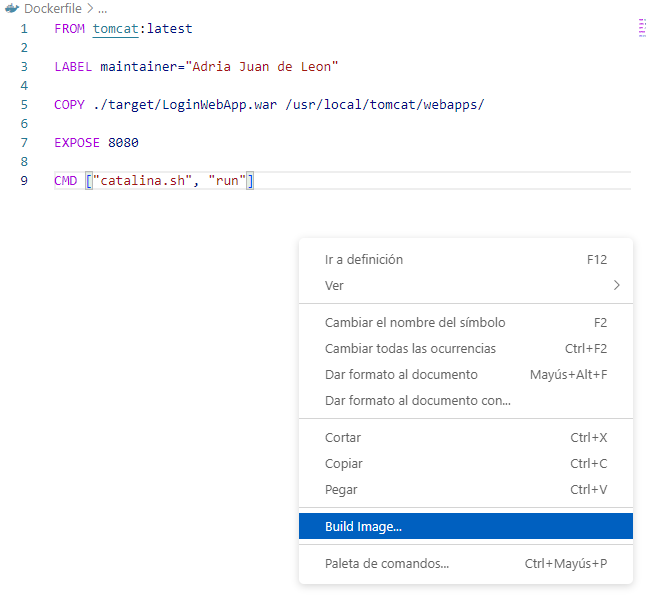The image size is (646, 596).
Task: Click the CMD keyword on line 9
Action: (66, 180)
